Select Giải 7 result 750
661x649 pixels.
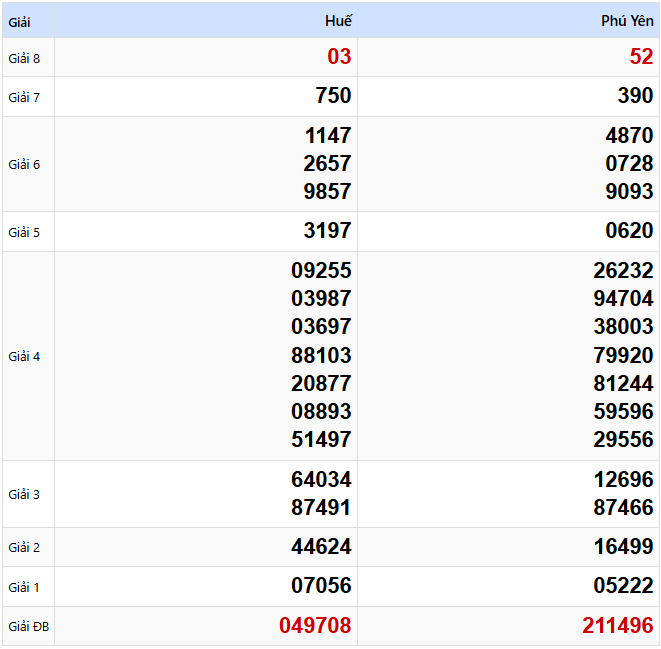click(333, 96)
